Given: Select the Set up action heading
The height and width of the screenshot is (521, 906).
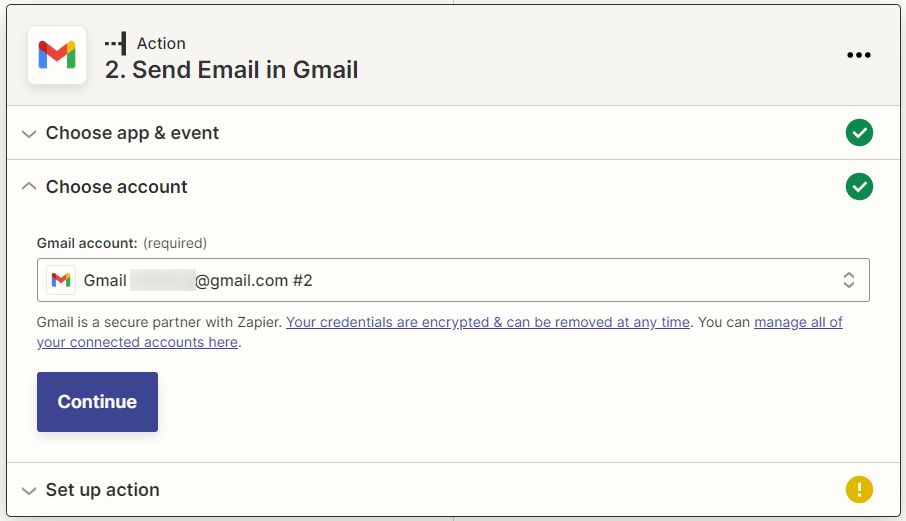Looking at the screenshot, I should pos(102,490).
